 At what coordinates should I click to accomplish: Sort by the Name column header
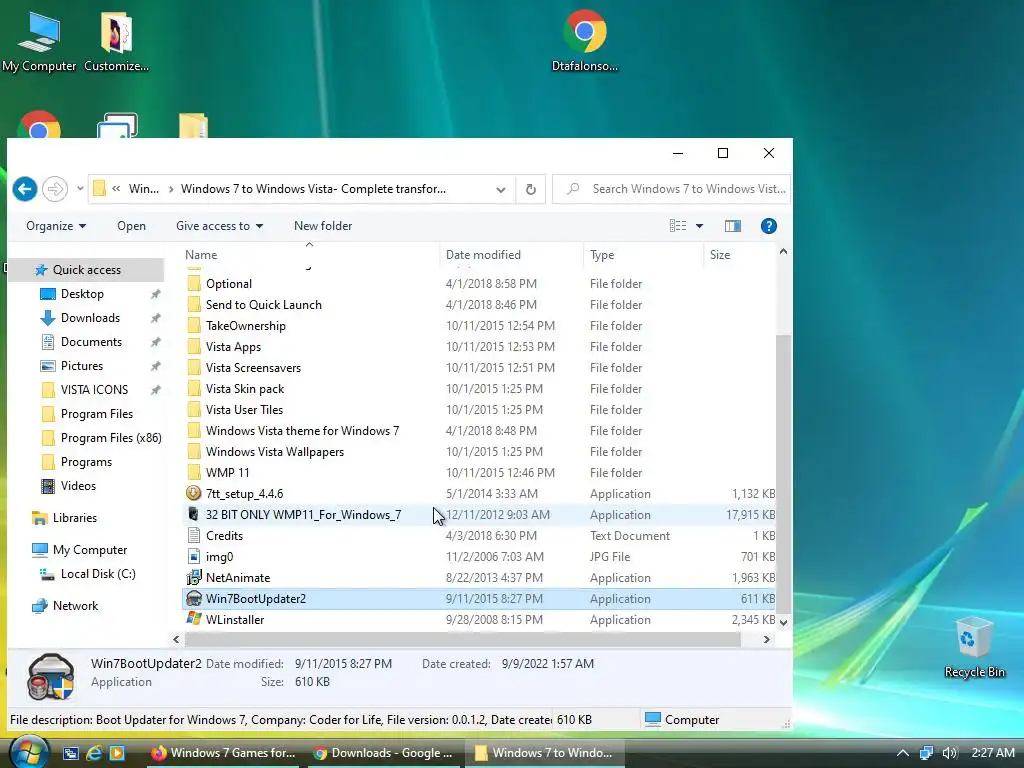pyautogui.click(x=310, y=255)
